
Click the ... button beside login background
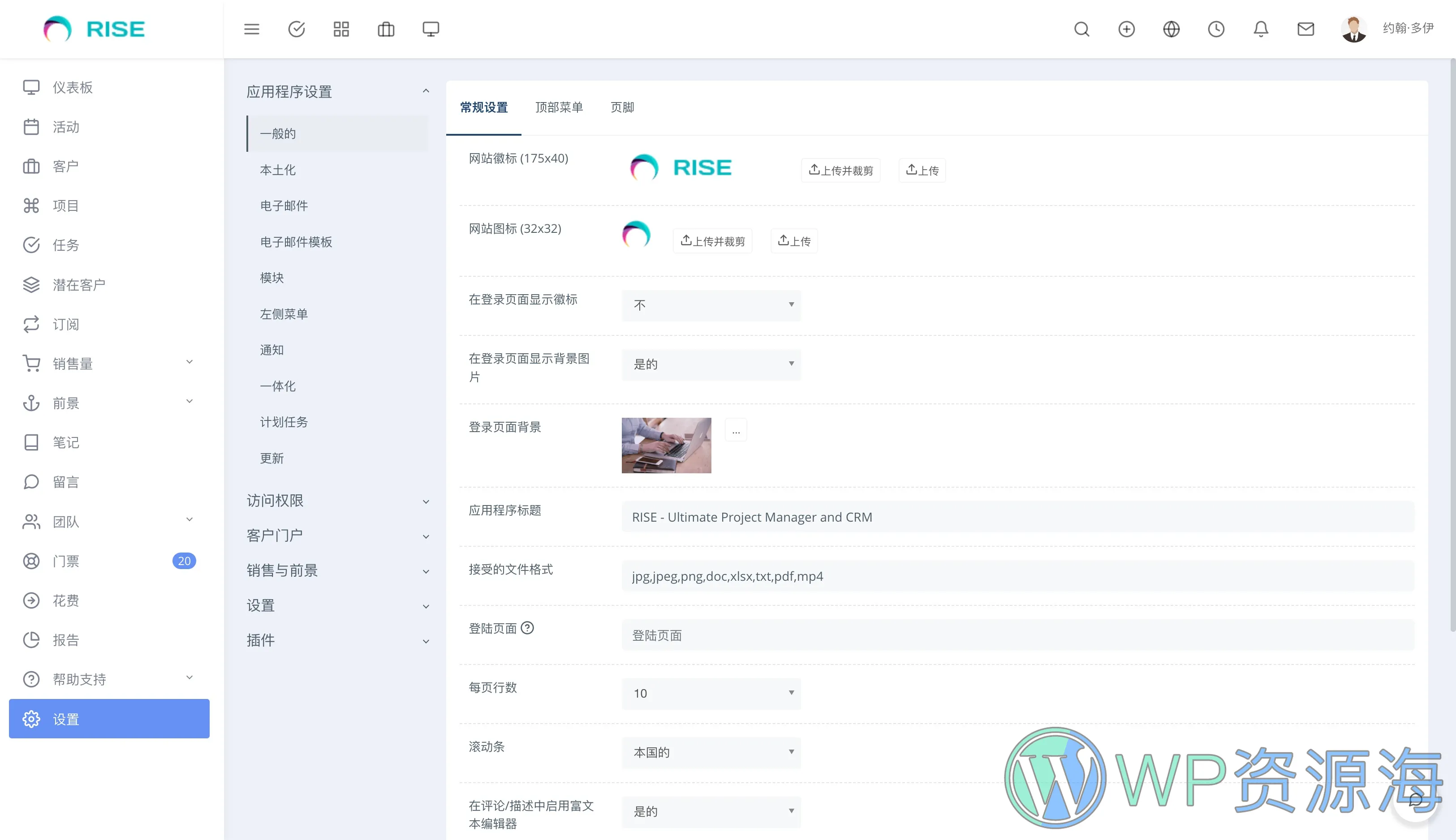pyautogui.click(x=736, y=430)
